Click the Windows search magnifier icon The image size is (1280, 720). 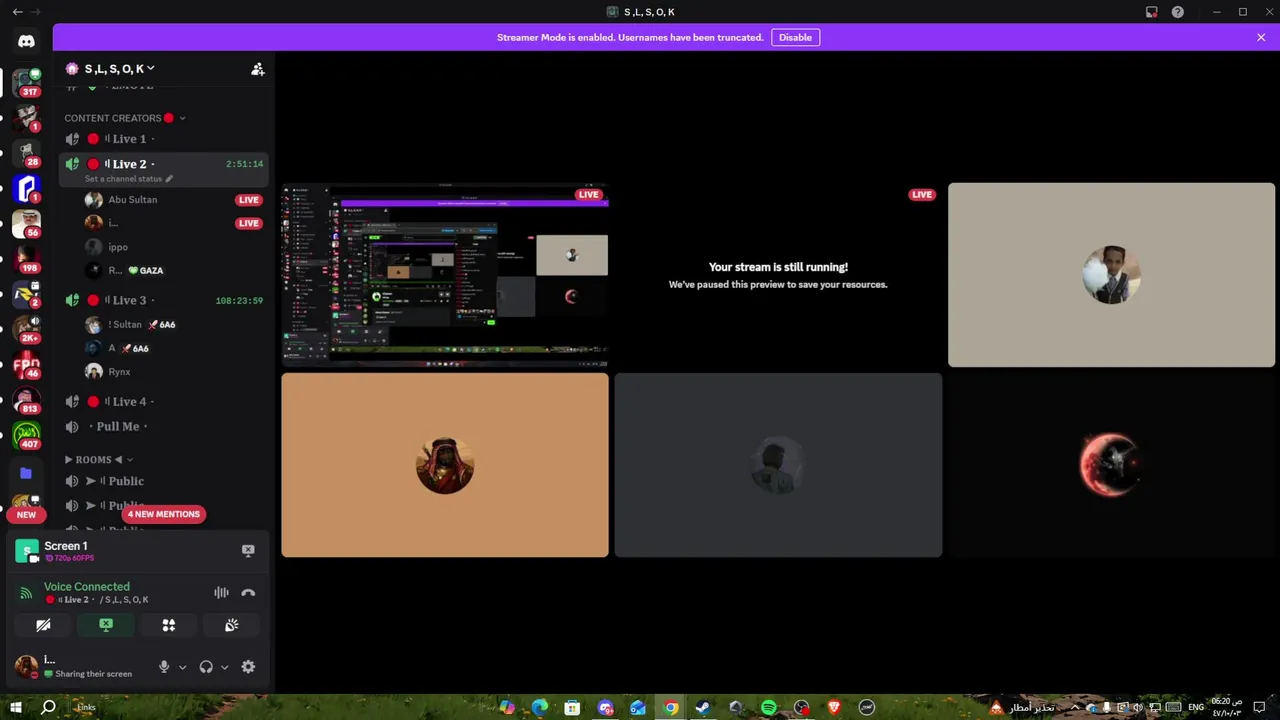click(48, 708)
